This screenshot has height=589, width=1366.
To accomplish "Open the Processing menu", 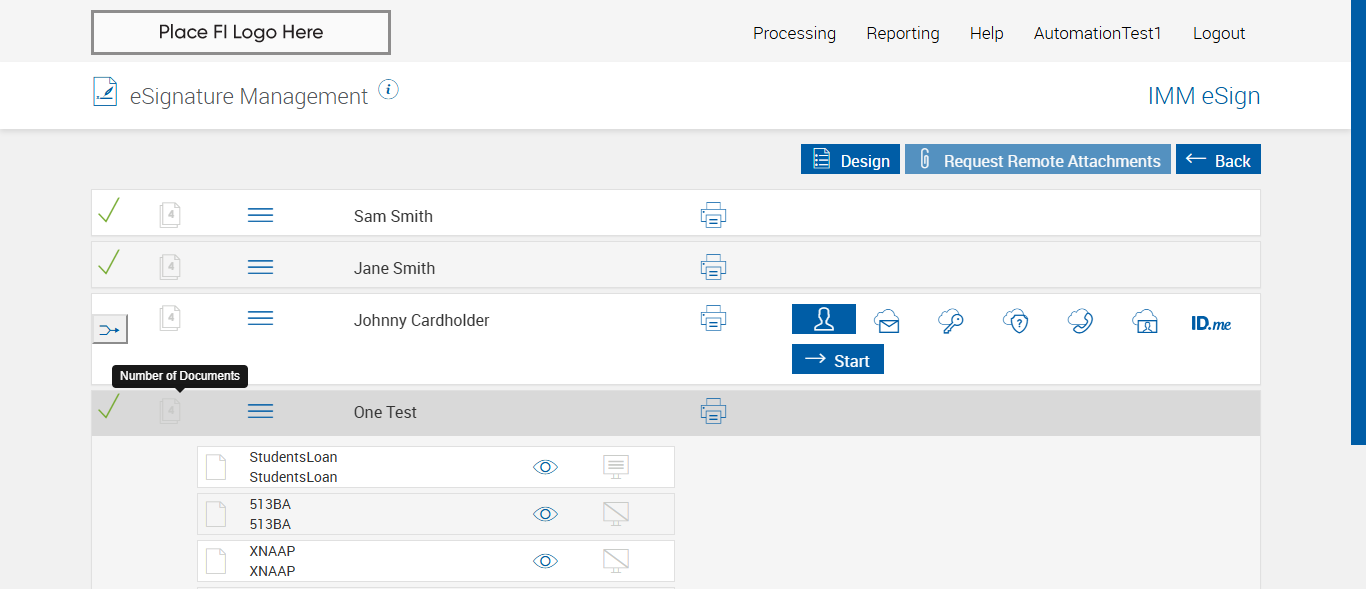I will tap(794, 33).
